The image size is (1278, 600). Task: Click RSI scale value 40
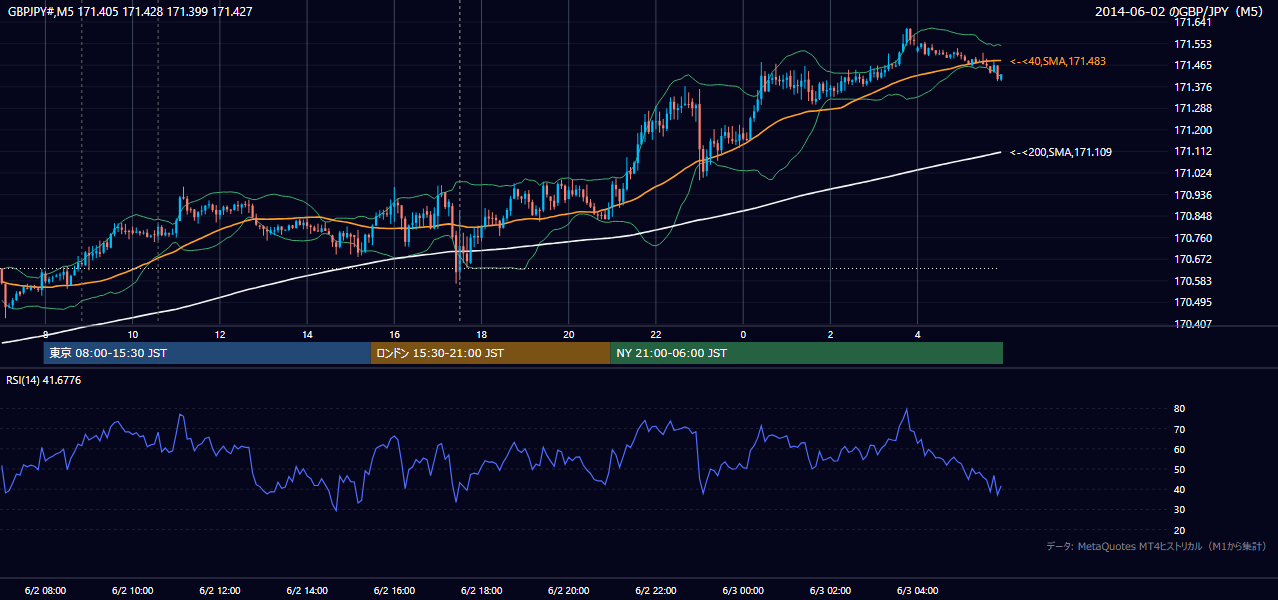[x=1180, y=490]
